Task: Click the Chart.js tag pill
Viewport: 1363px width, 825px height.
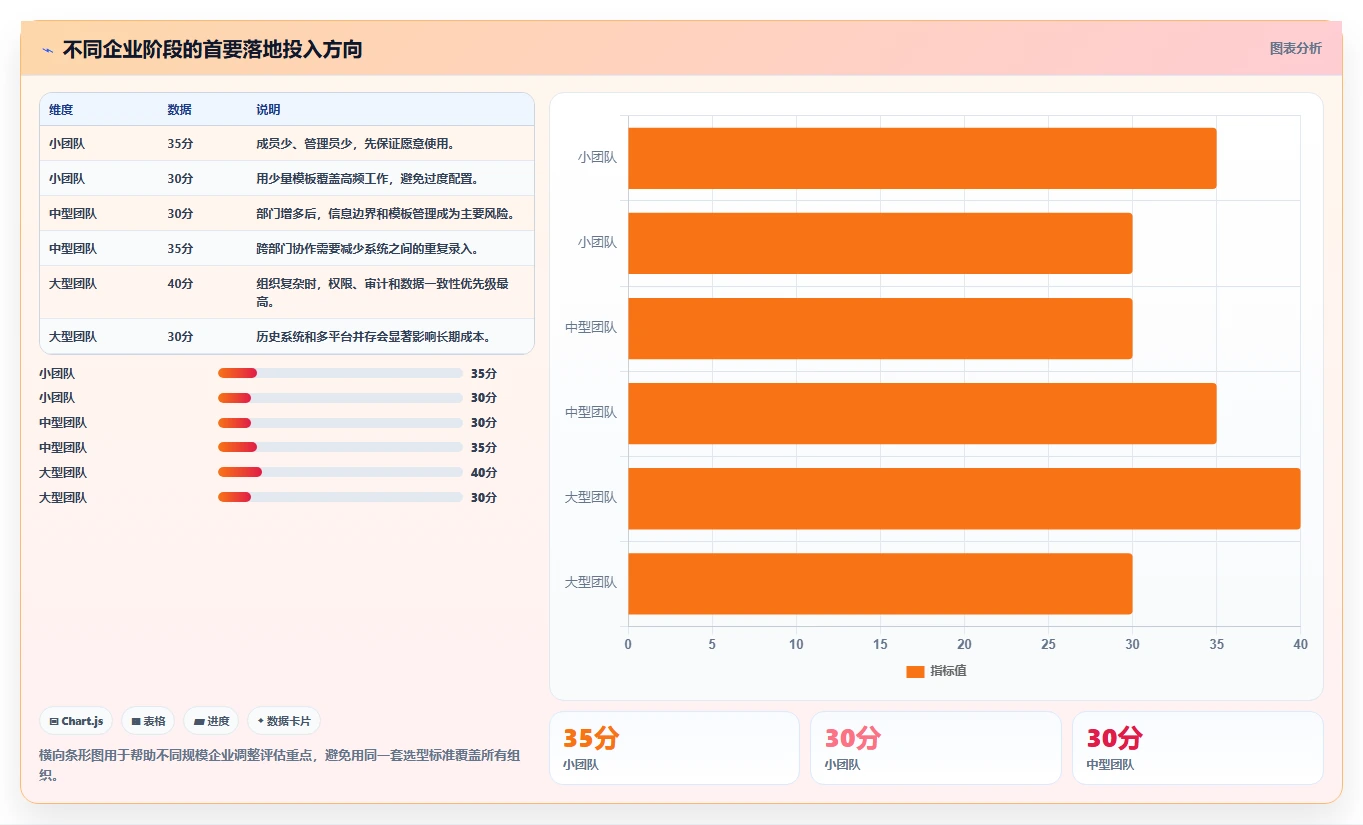Action: (x=76, y=721)
